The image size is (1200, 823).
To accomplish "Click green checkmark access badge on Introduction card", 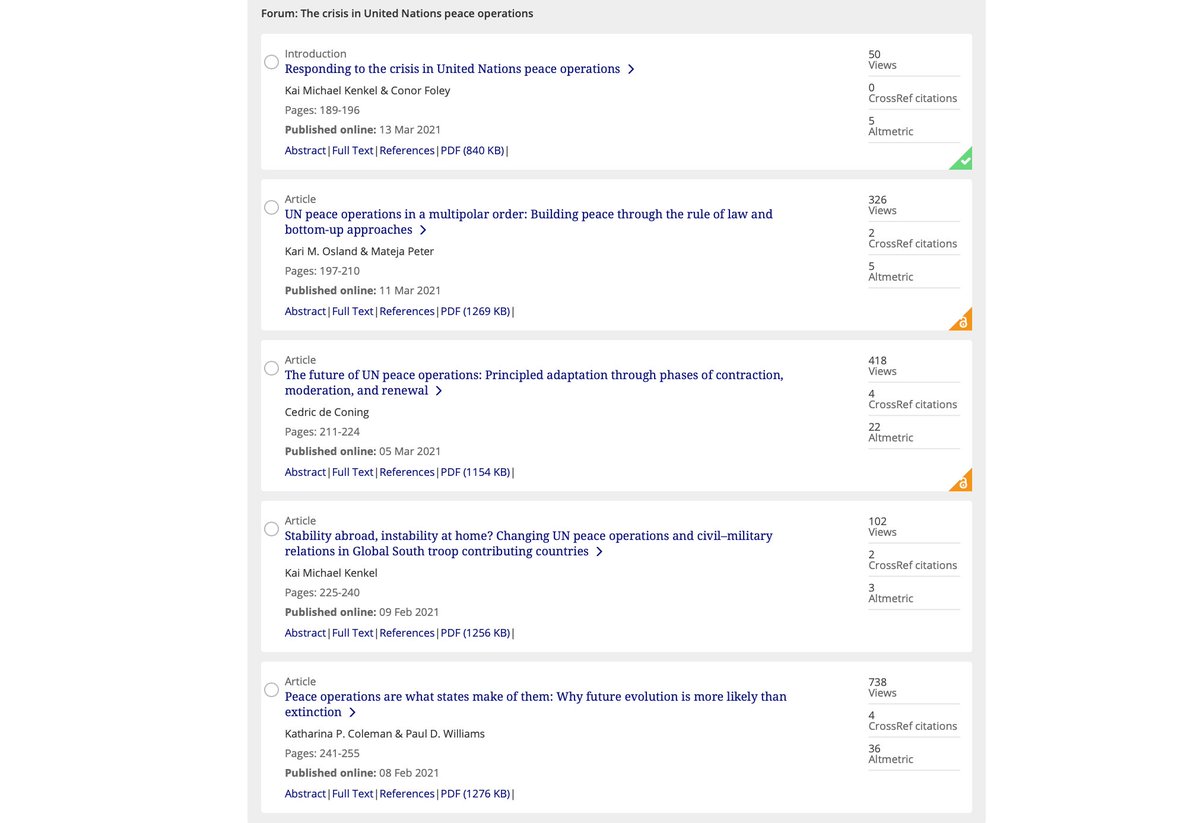I will click(x=962, y=160).
